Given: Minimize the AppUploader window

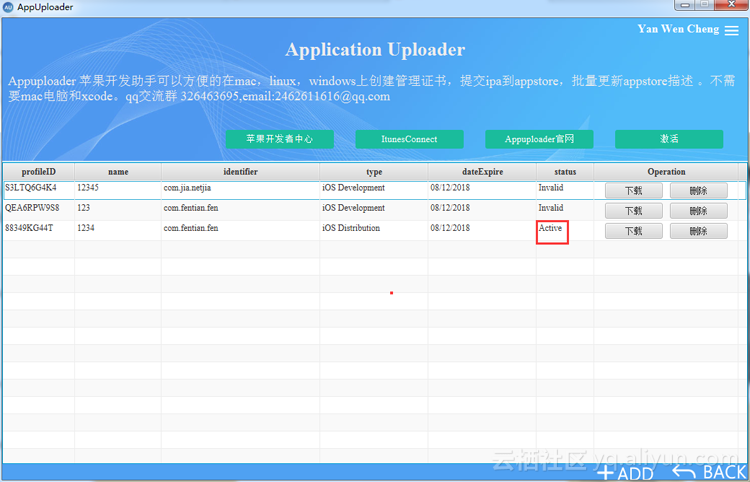Looking at the screenshot, I should point(685,4).
